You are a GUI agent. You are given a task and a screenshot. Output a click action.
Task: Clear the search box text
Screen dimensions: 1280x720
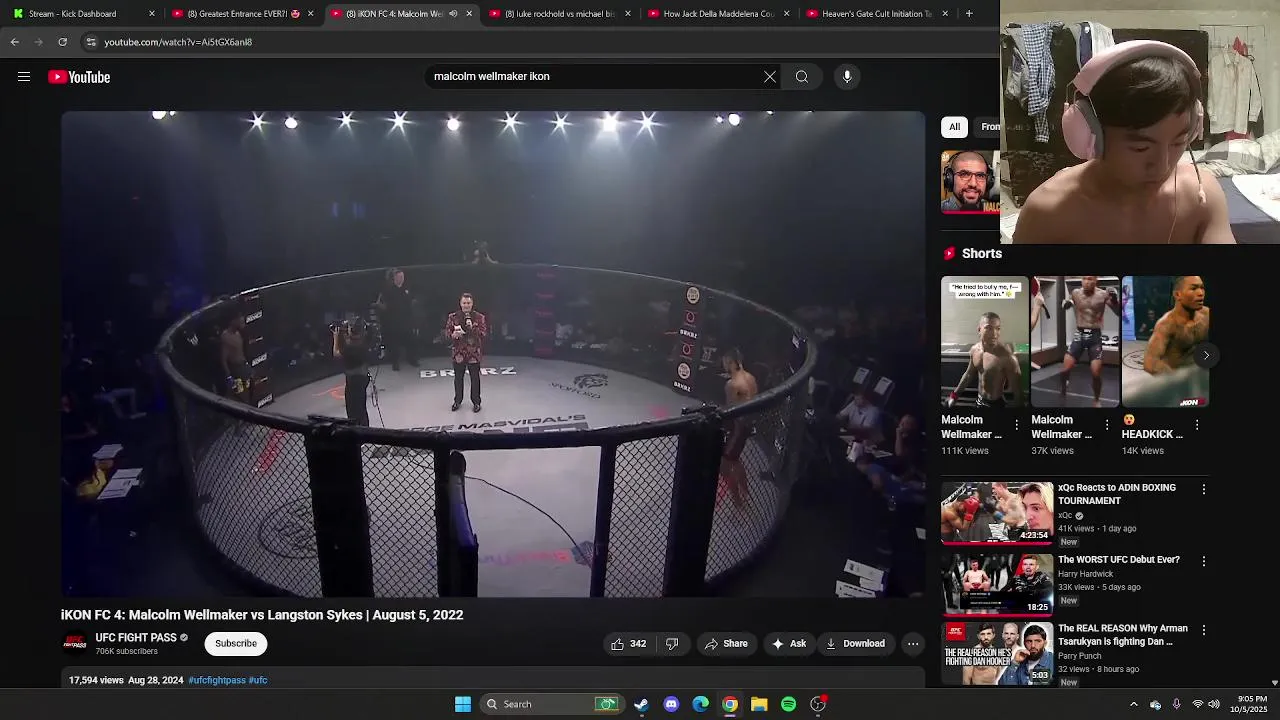pos(770,77)
